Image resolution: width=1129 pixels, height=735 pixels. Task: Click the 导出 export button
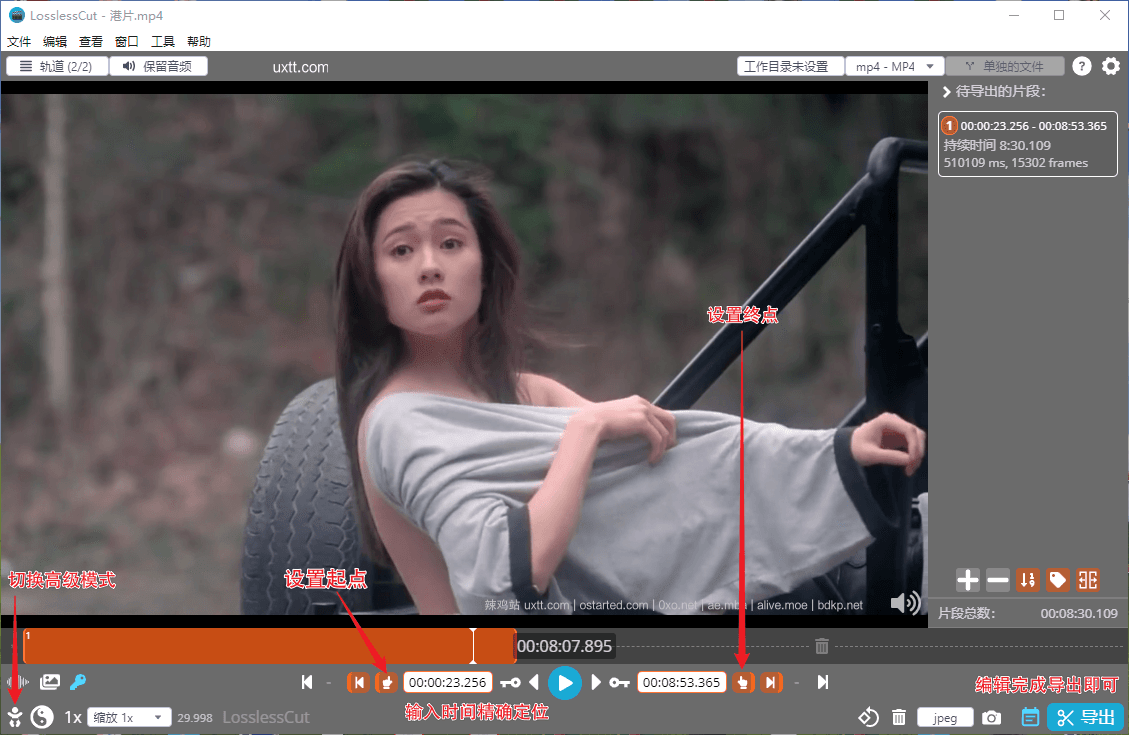pyautogui.click(x=1086, y=717)
